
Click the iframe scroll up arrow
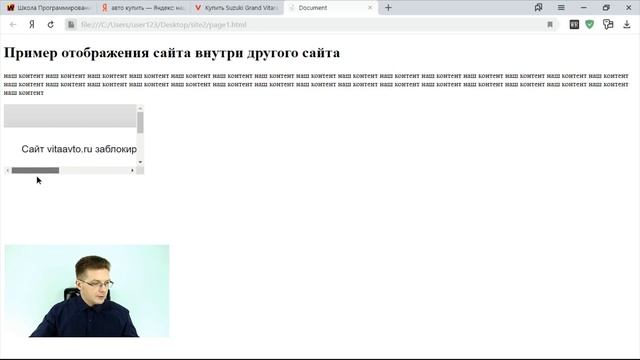140,108
